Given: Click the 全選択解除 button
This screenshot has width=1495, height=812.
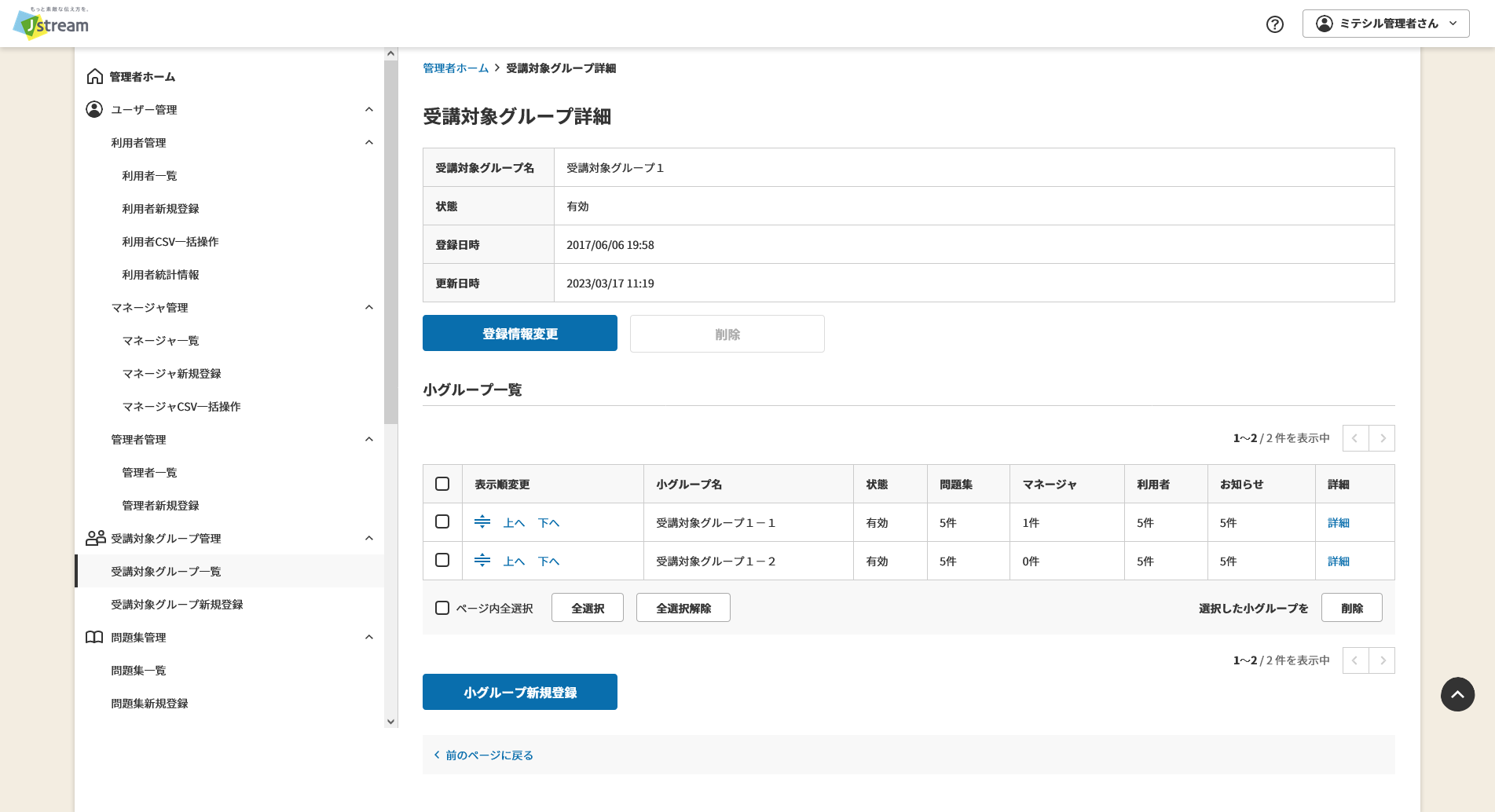Looking at the screenshot, I should (683, 608).
